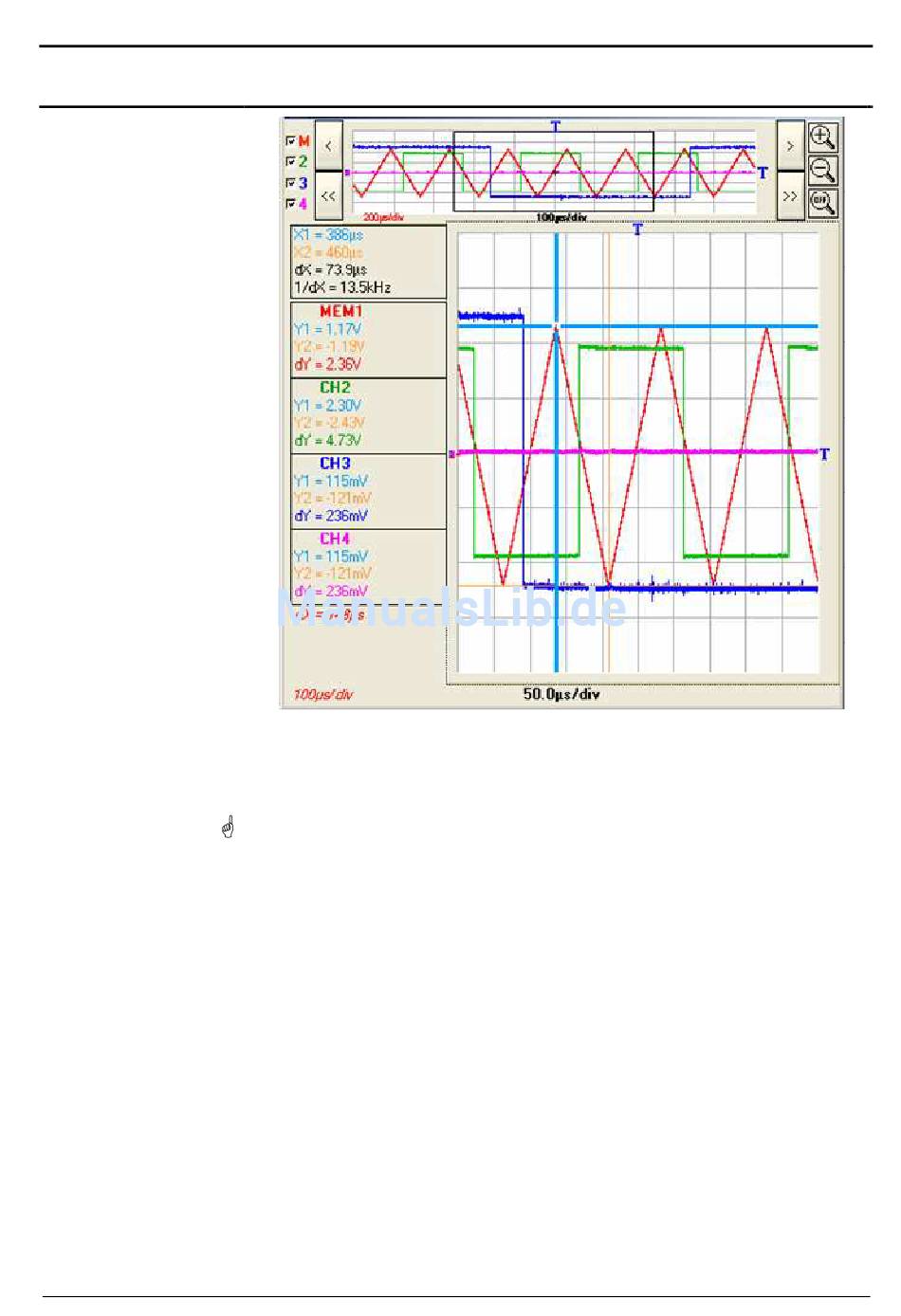Click the 'dY = 4.73V' CH2 value
The width and height of the screenshot is (901, 1316).
coord(327,440)
